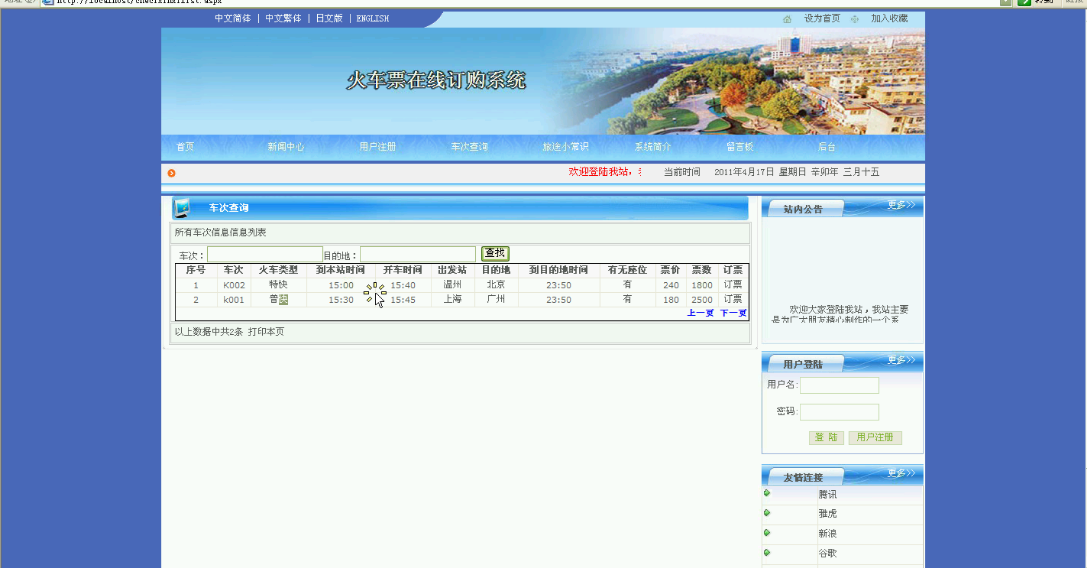The image size is (1087, 568).
Task: Click departure station cell 温州
Action: pos(453,284)
